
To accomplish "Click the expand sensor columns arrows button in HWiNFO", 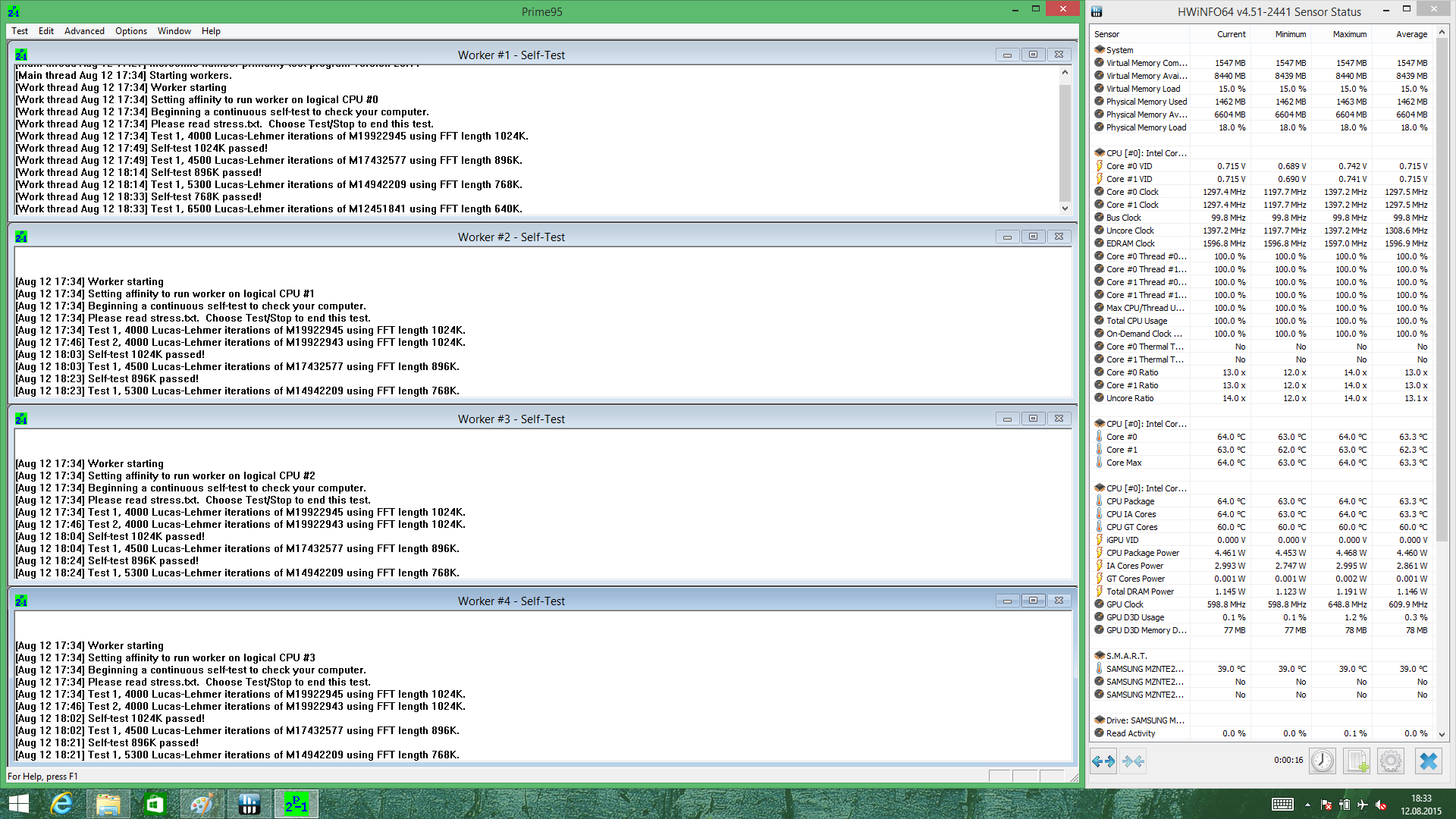I will coord(1103,761).
